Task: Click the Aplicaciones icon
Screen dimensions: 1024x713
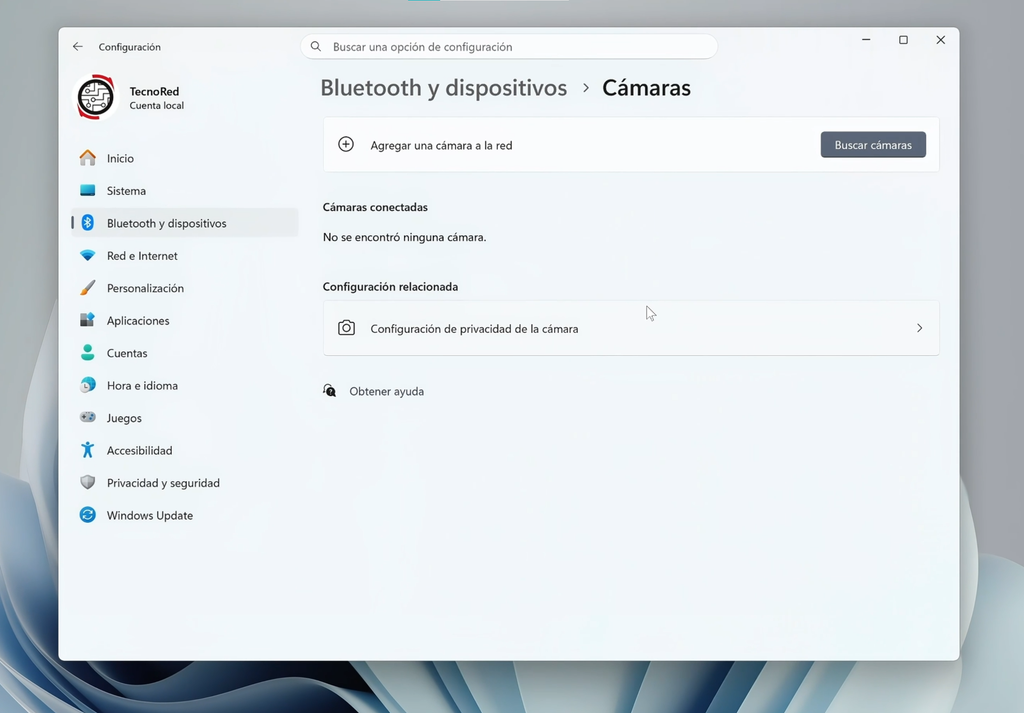Action: click(88, 320)
